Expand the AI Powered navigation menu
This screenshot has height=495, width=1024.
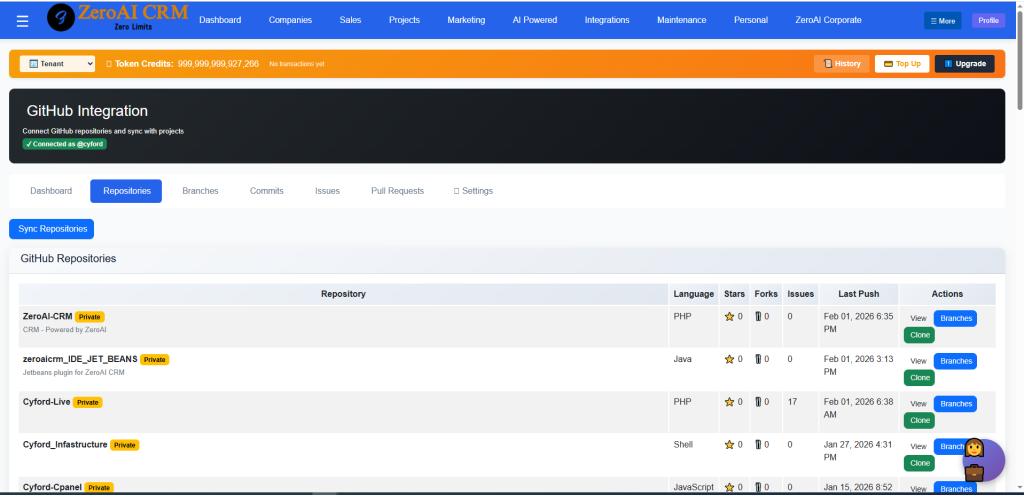click(x=534, y=20)
